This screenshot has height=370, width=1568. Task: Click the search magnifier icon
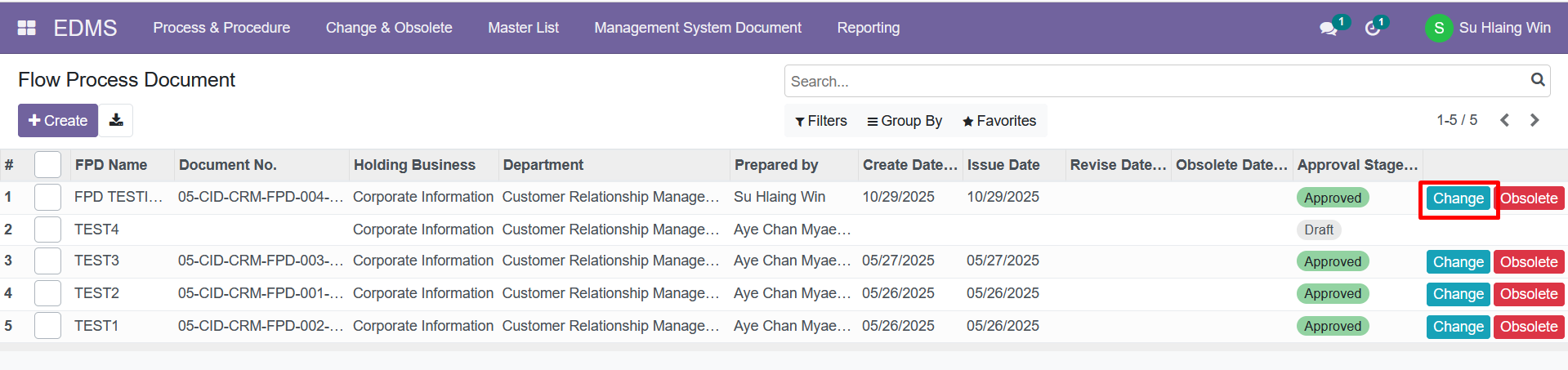tap(1538, 80)
